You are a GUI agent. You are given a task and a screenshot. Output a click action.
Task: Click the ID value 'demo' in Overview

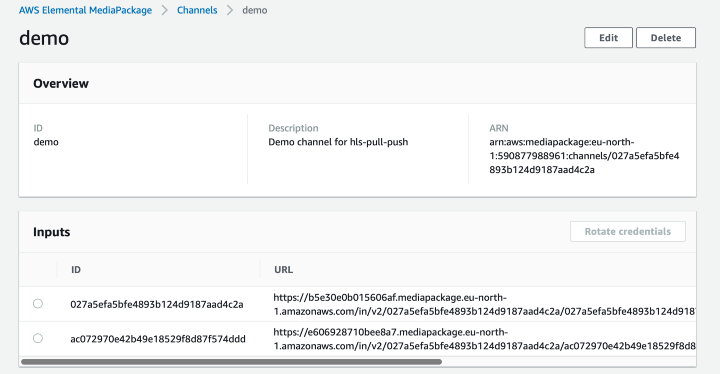tap(46, 142)
